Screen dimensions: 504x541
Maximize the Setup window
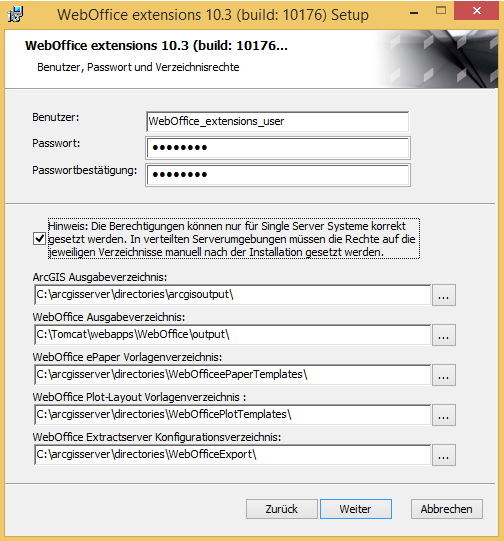click(441, 11)
